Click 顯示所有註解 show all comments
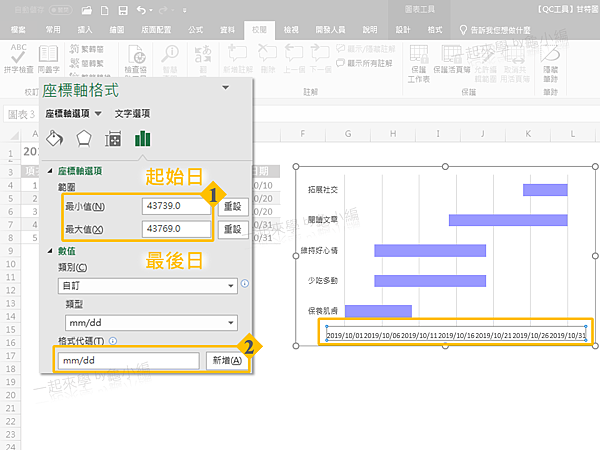The image size is (600, 450). (x=364, y=63)
